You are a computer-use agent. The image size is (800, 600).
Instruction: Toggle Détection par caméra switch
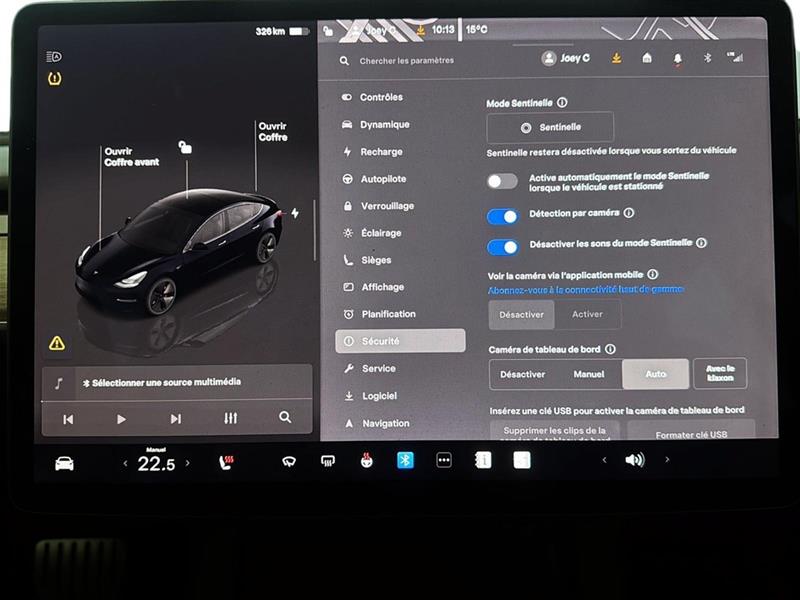[503, 216]
